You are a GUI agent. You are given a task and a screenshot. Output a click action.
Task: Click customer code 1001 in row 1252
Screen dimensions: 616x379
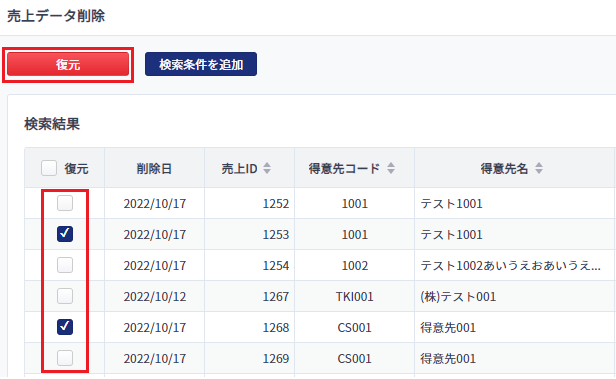(355, 203)
